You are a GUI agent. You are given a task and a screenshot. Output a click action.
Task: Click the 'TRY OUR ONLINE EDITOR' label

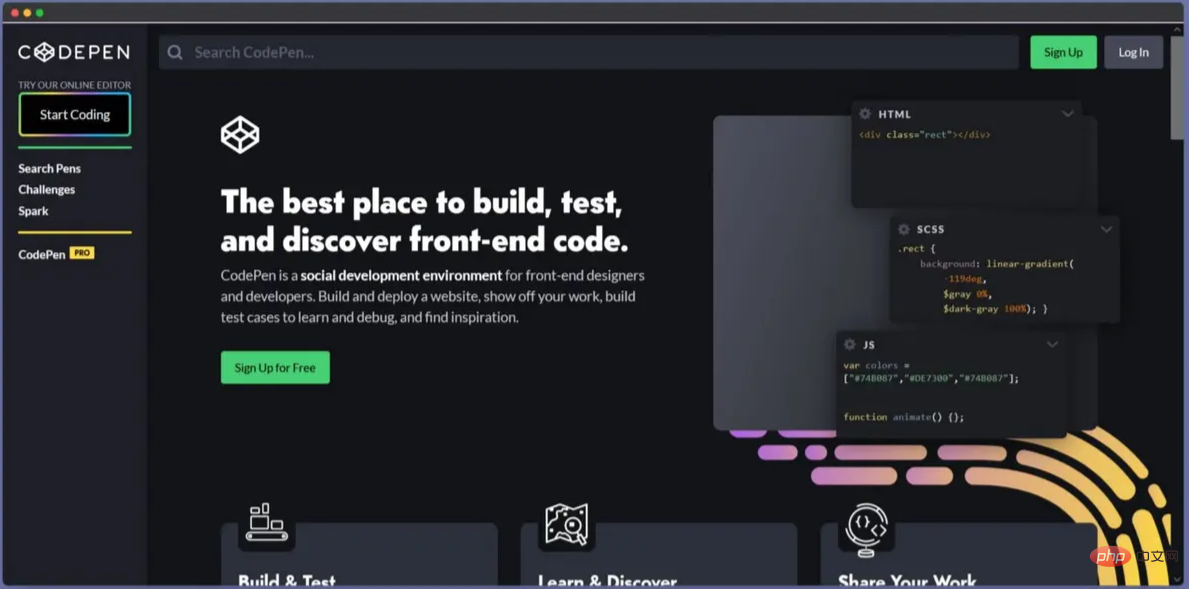[75, 85]
